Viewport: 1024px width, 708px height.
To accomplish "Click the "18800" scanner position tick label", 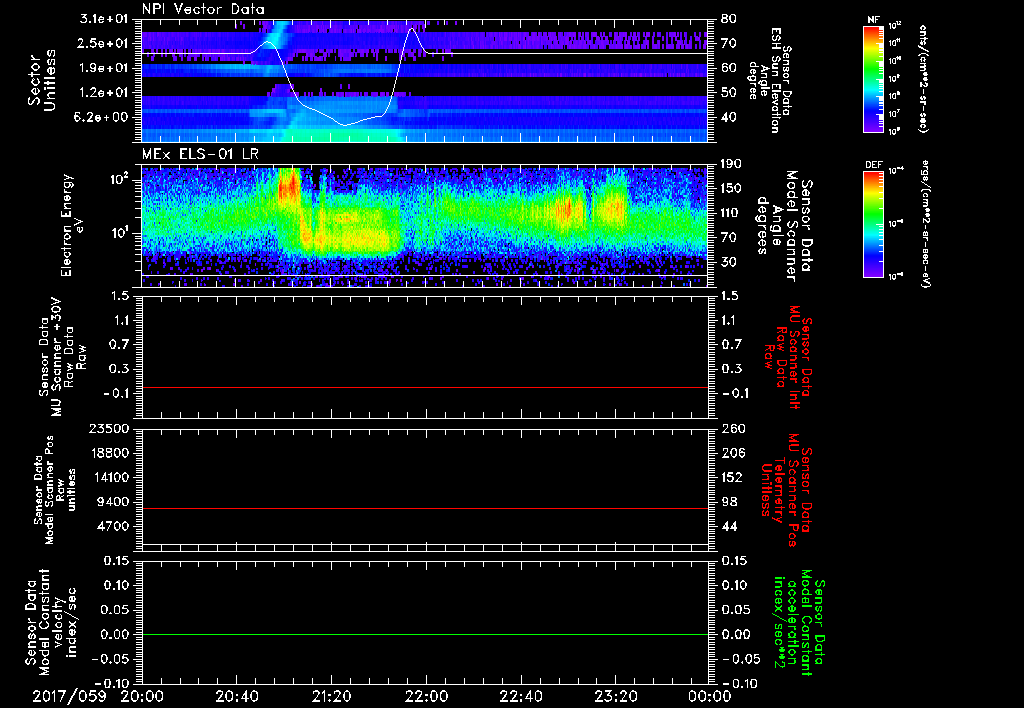I will coord(109,453).
